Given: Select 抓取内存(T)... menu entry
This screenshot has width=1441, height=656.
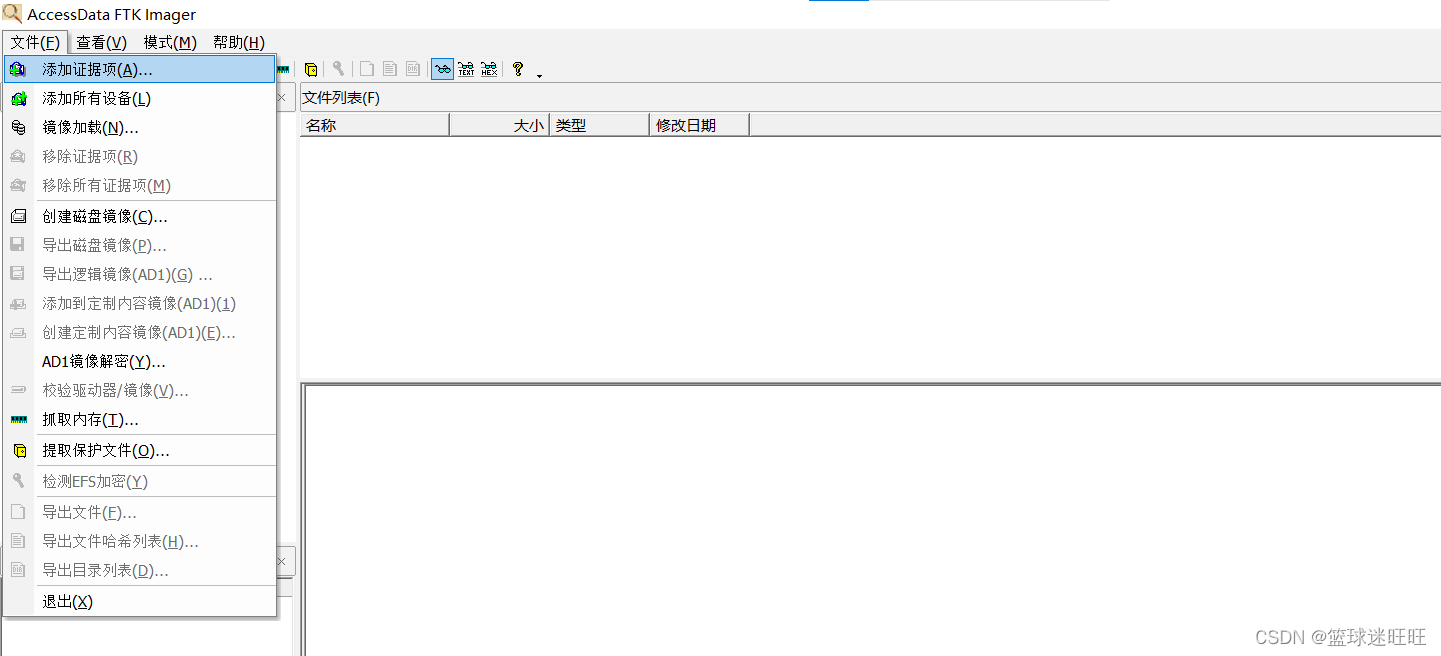Looking at the screenshot, I should 139,419.
